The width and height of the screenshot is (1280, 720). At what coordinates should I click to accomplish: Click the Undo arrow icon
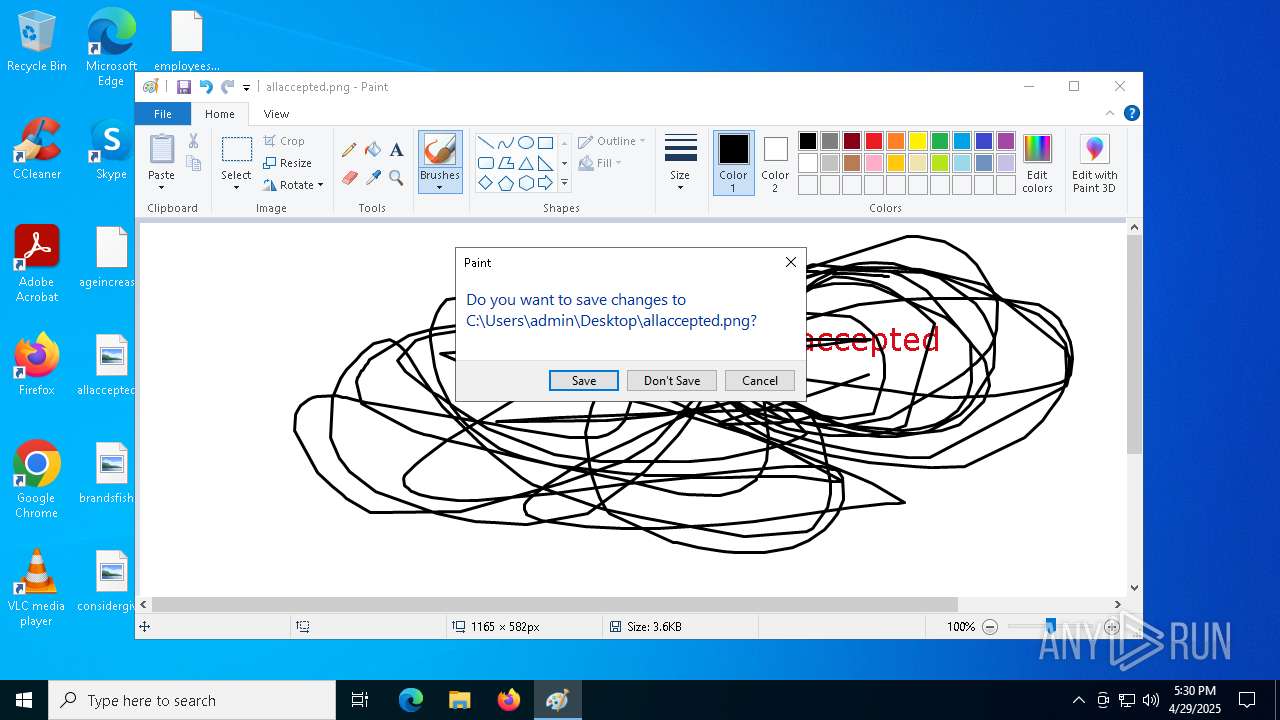(206, 87)
